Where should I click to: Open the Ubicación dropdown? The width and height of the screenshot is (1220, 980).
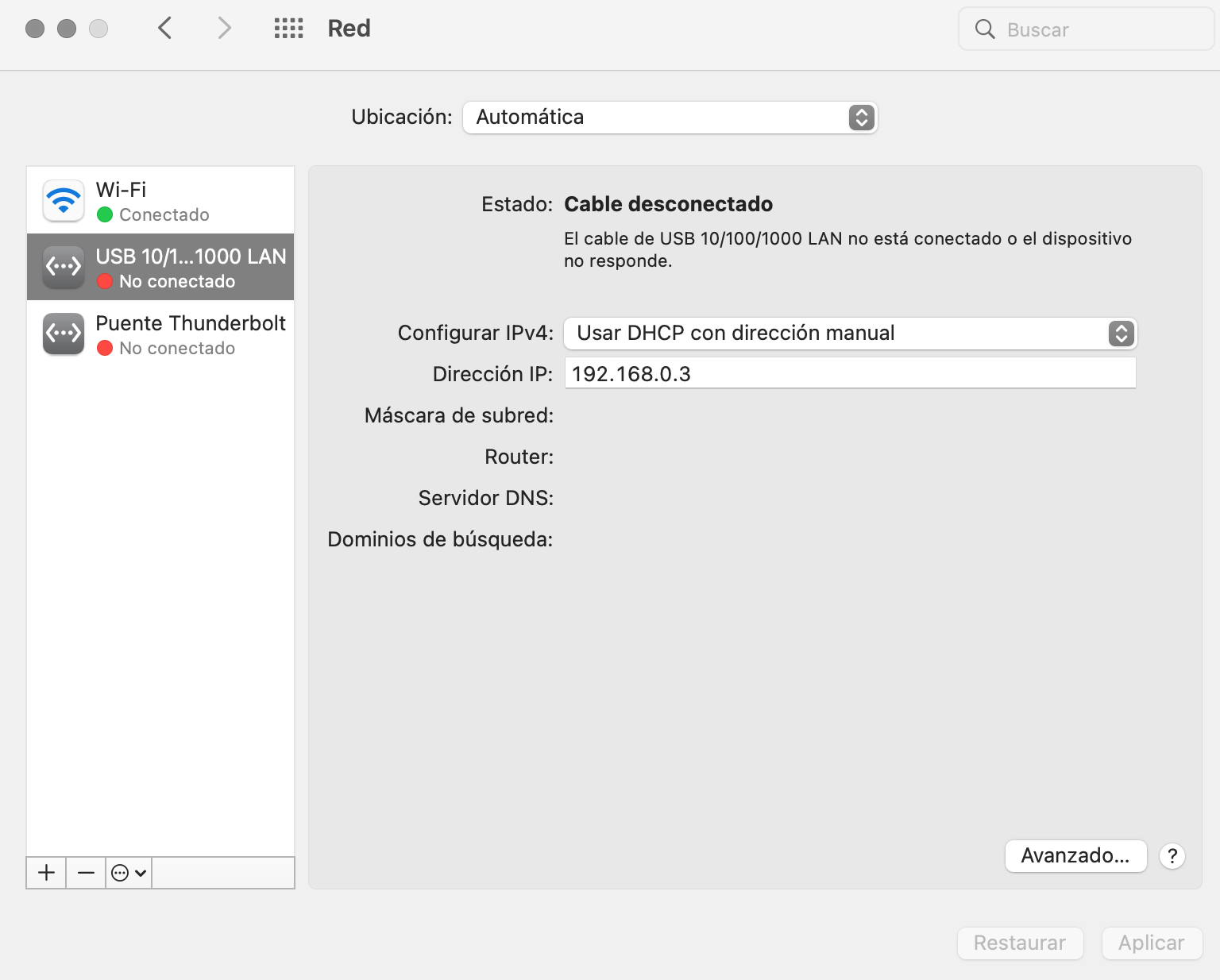tap(670, 118)
